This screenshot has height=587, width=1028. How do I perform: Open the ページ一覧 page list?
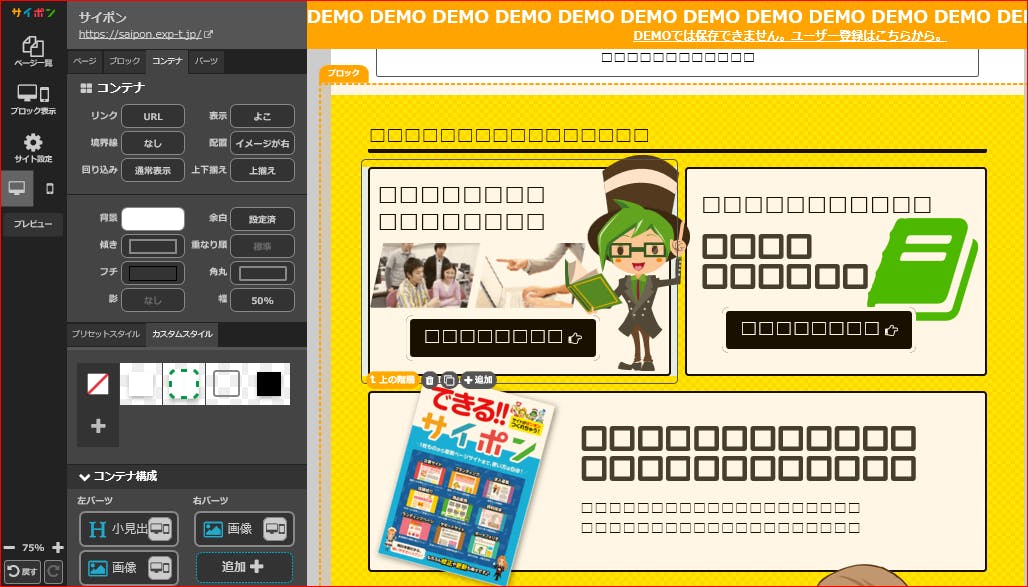pos(33,52)
